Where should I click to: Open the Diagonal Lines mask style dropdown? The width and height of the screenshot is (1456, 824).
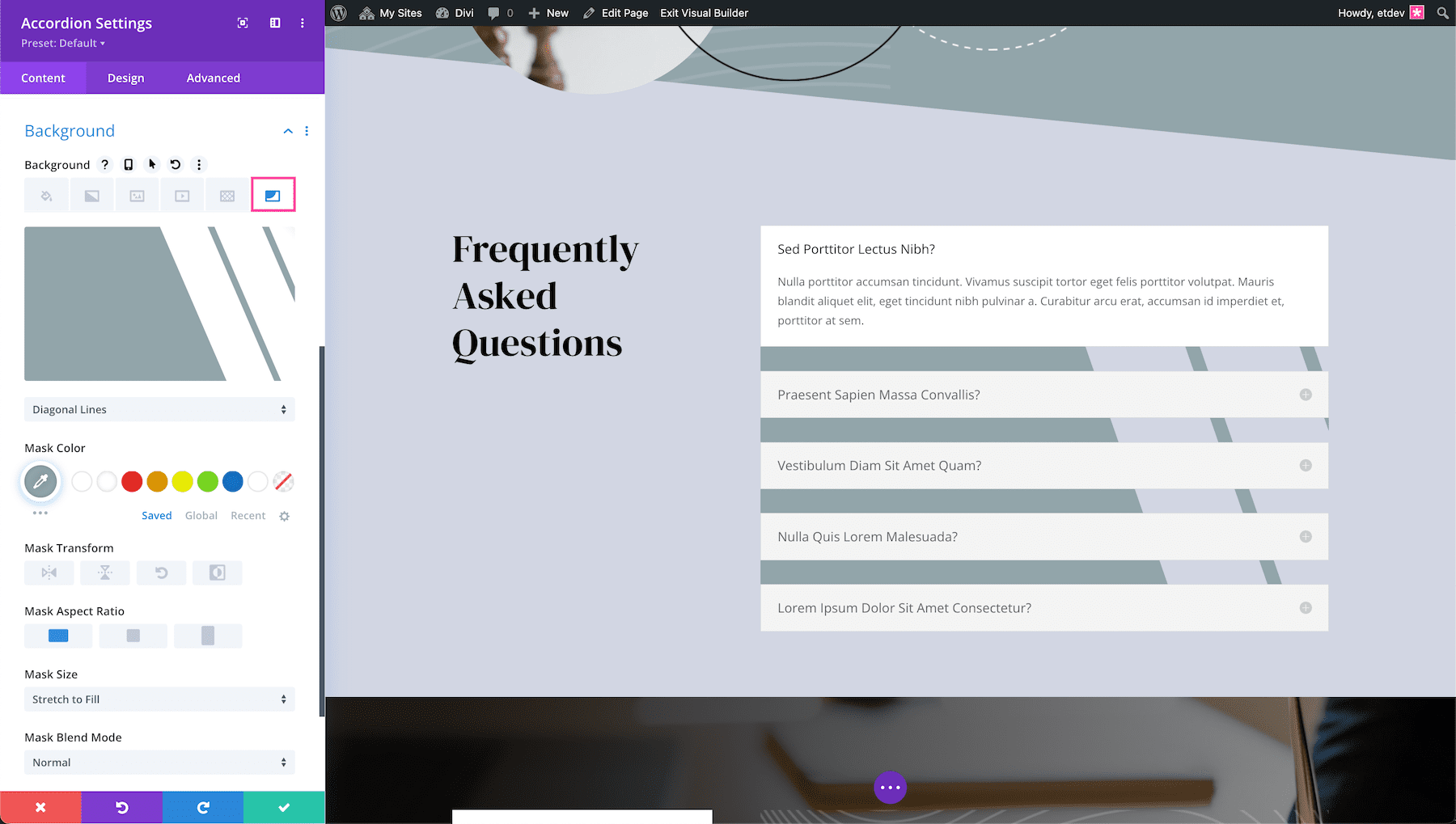159,409
